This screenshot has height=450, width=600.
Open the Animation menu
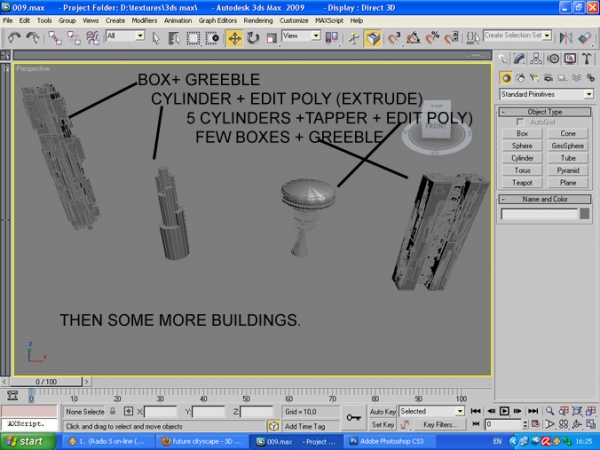pos(178,21)
